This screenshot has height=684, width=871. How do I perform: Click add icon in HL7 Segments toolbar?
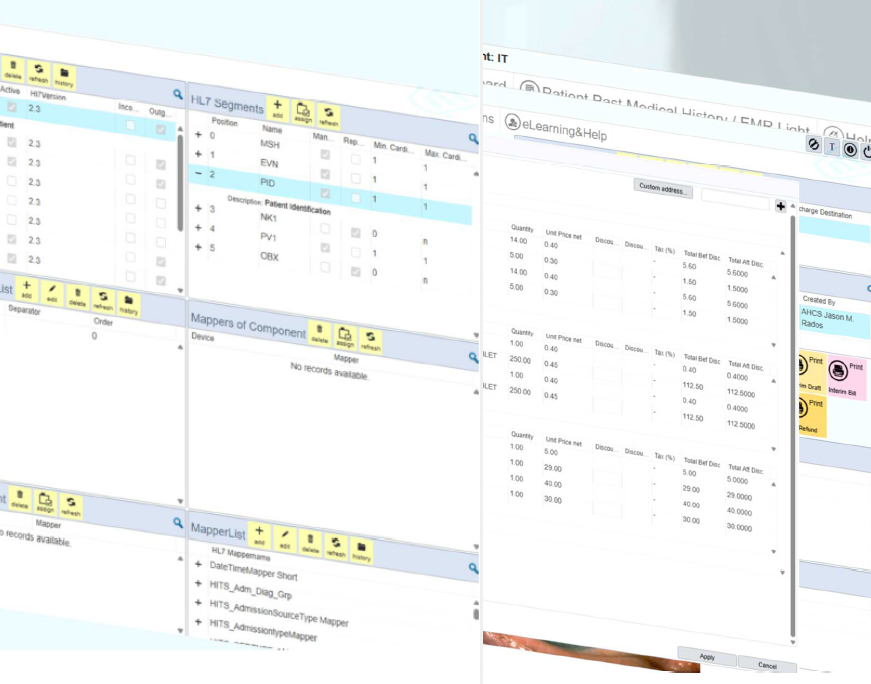(x=277, y=107)
